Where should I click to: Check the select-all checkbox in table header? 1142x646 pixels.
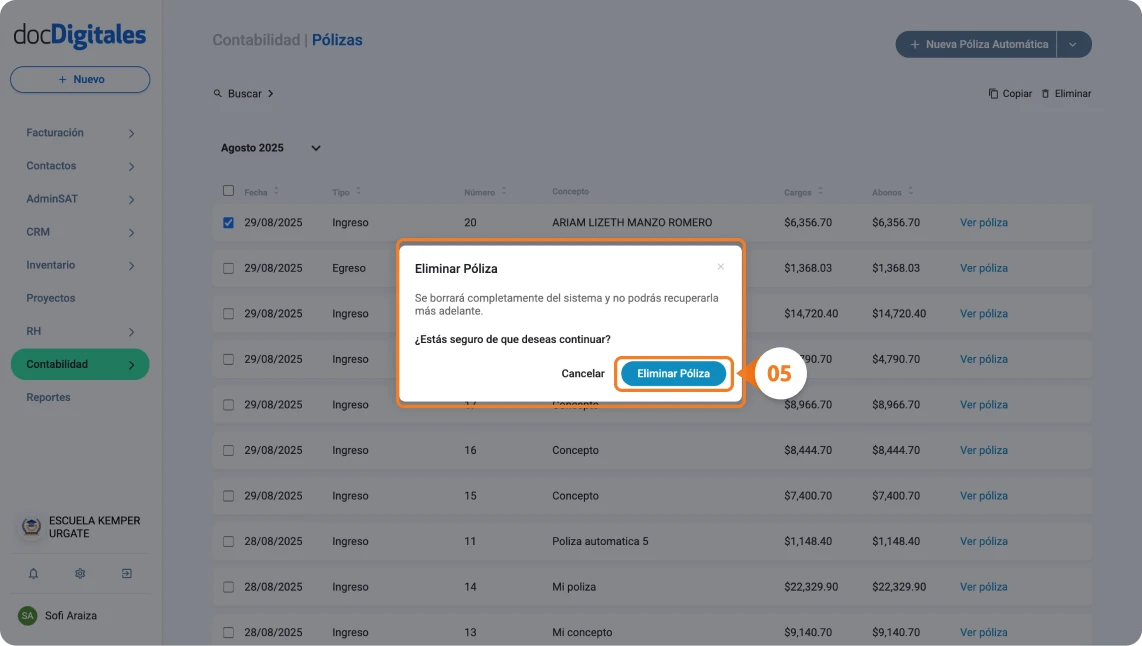click(227, 191)
